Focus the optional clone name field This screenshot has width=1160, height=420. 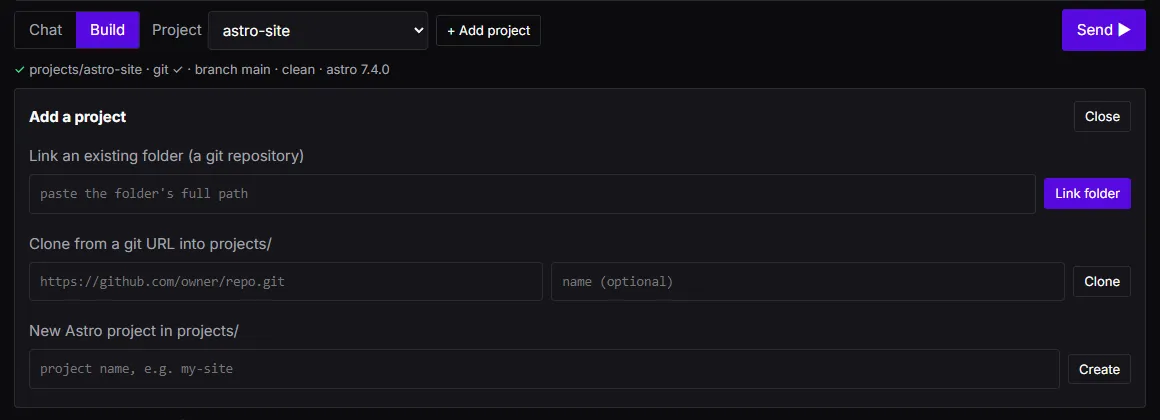pyautogui.click(x=807, y=281)
